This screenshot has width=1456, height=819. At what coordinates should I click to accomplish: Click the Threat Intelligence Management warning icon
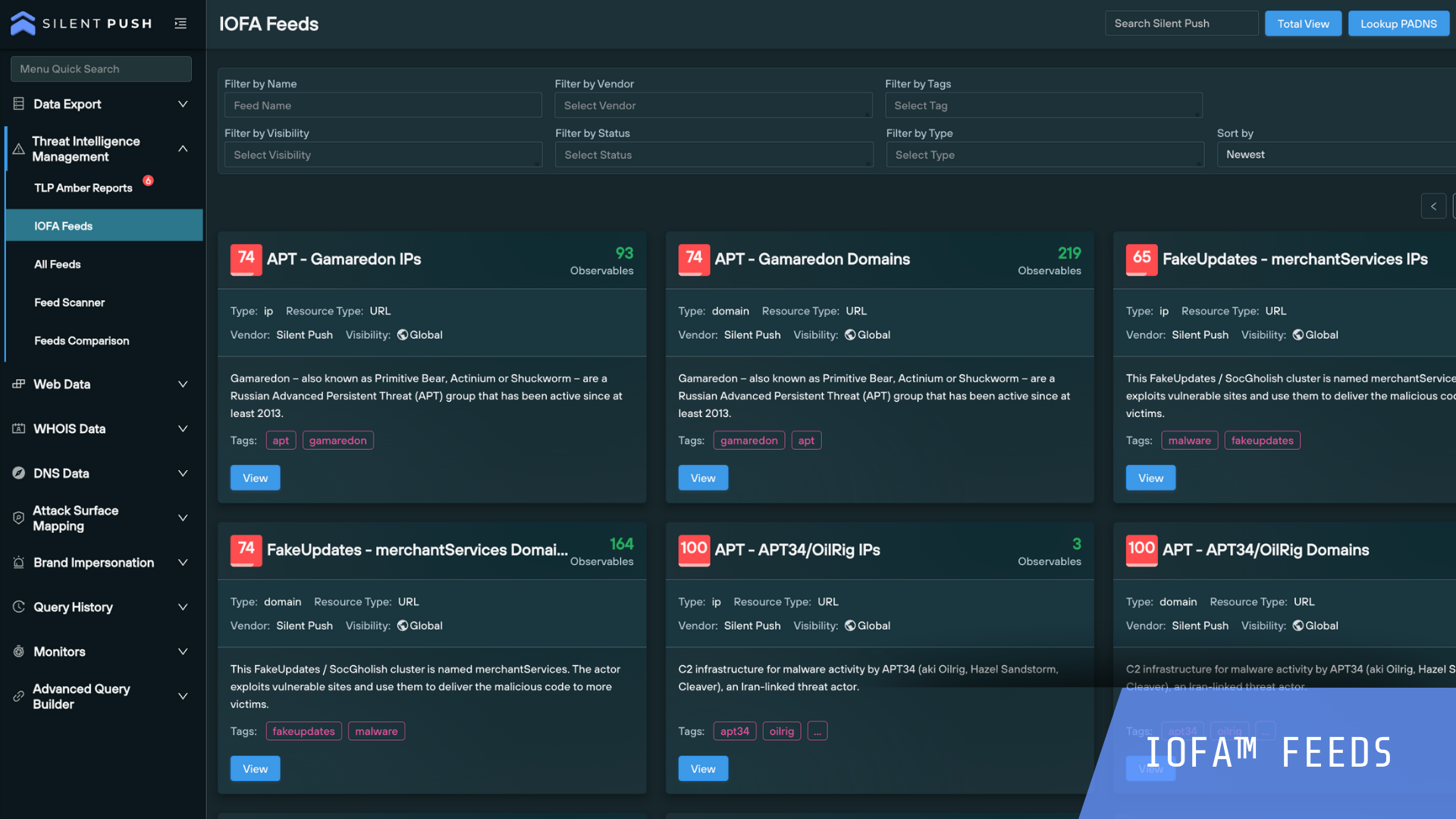(x=19, y=149)
